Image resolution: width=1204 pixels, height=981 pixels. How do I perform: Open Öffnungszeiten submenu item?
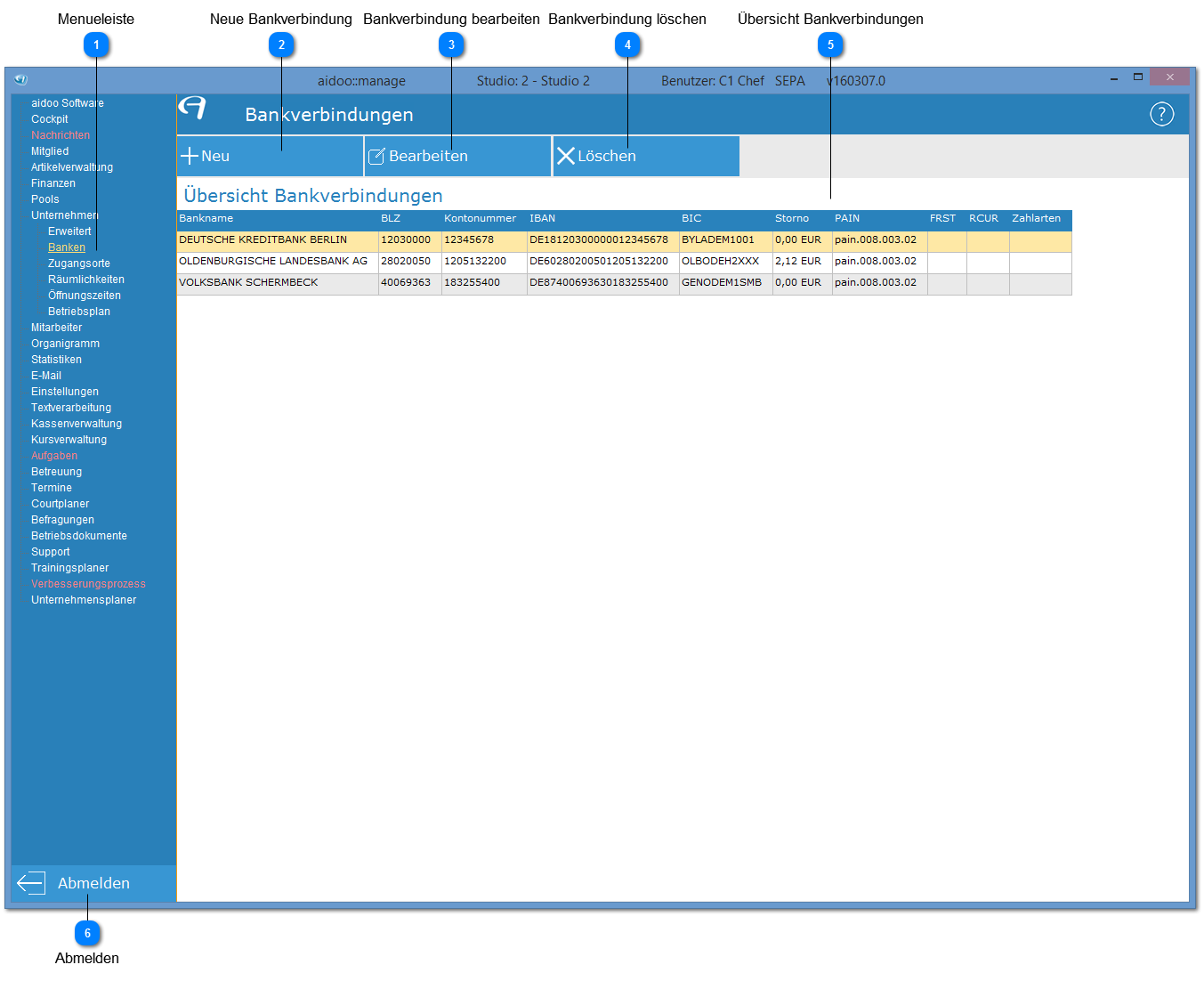[x=85, y=296]
